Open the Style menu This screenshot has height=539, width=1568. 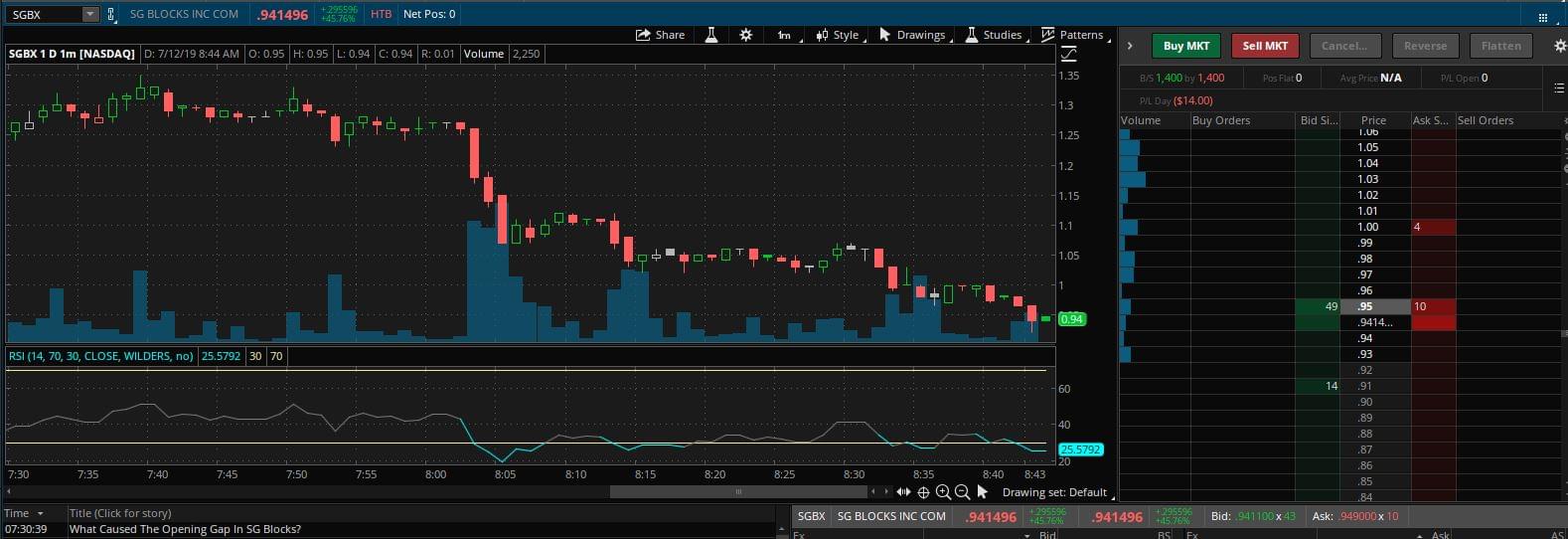839,35
